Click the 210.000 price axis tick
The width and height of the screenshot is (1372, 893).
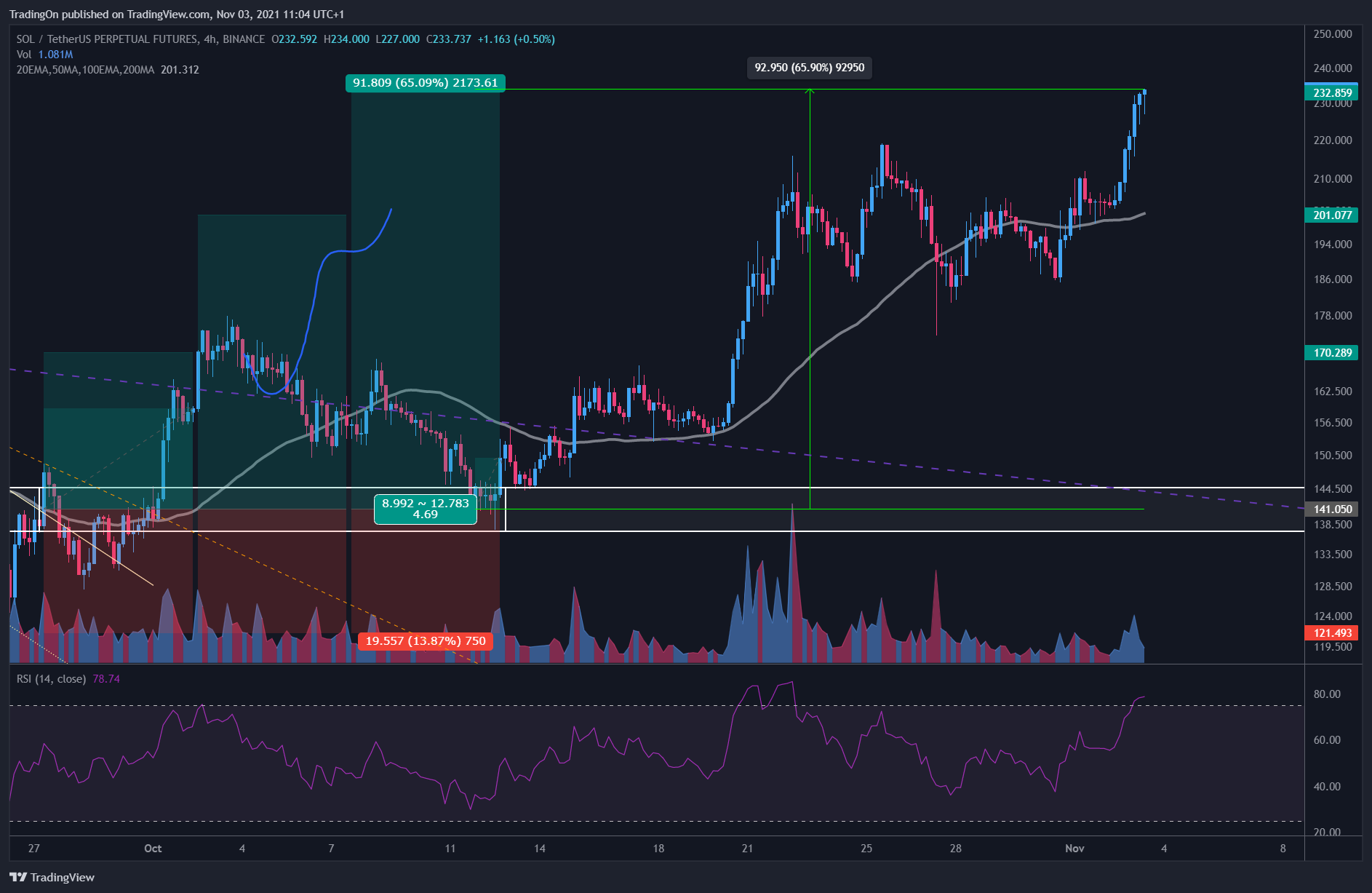(1333, 179)
